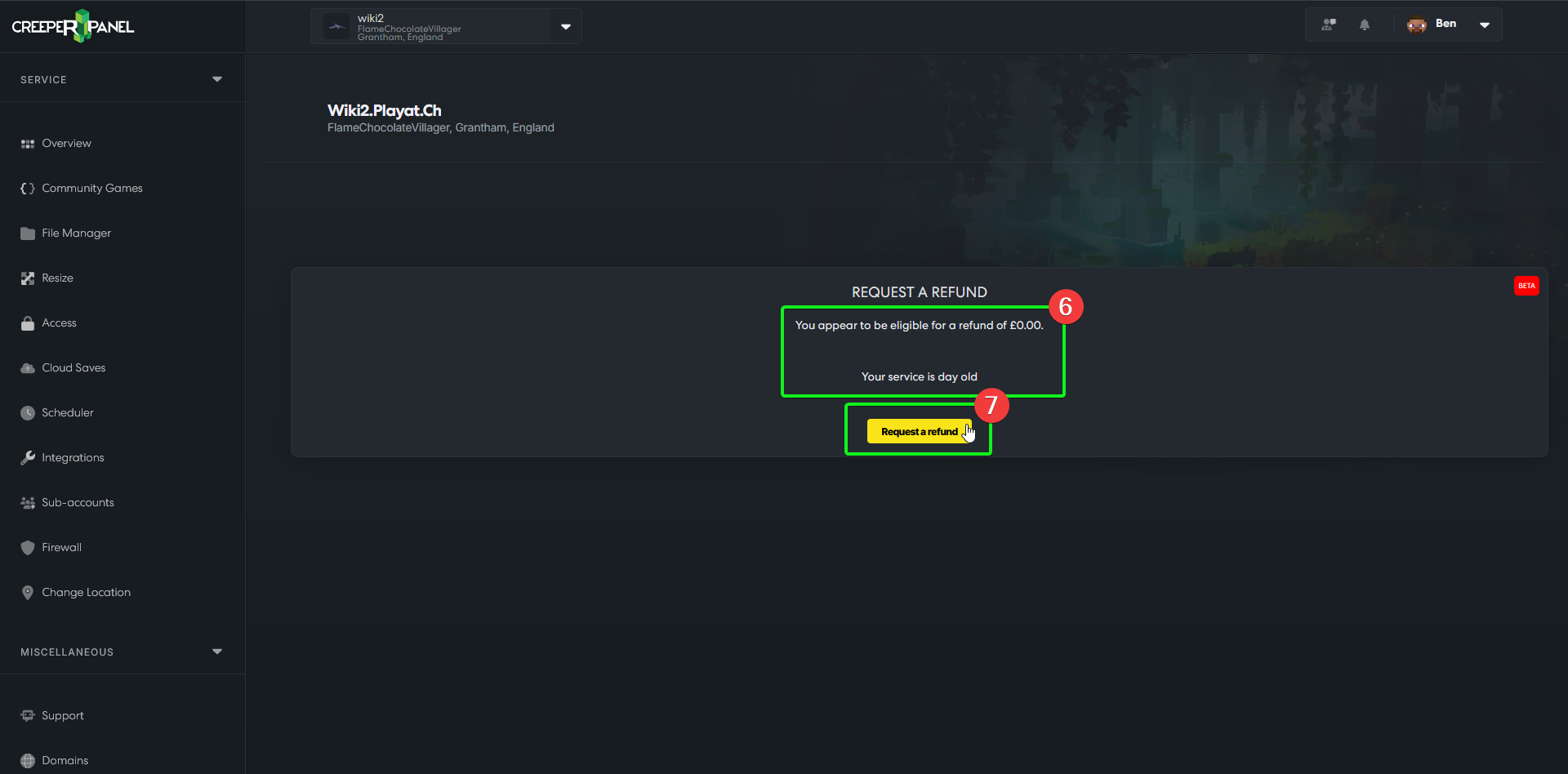Open File Manager folder icon

[x=28, y=234]
